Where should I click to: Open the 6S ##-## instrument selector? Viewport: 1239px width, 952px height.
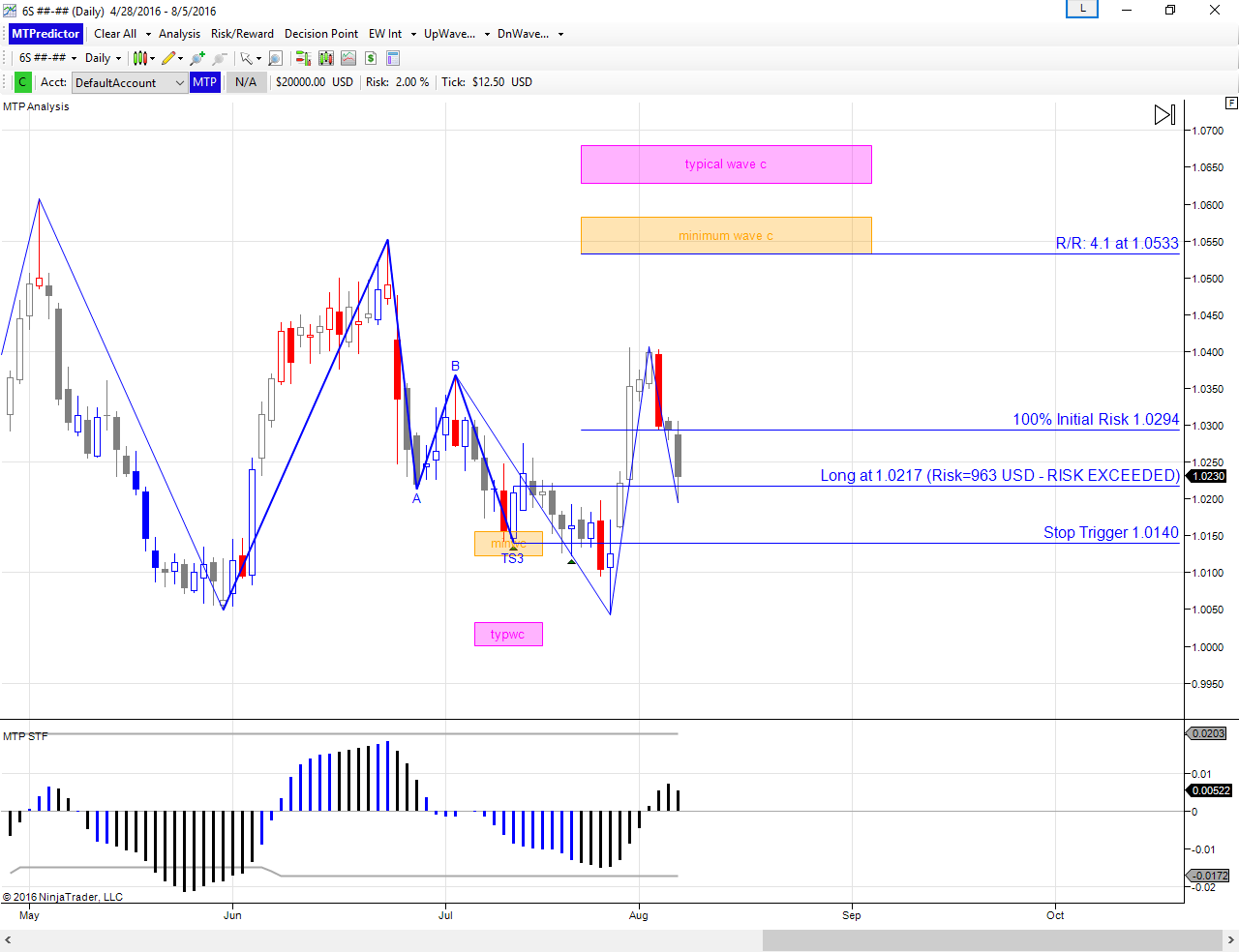47,58
